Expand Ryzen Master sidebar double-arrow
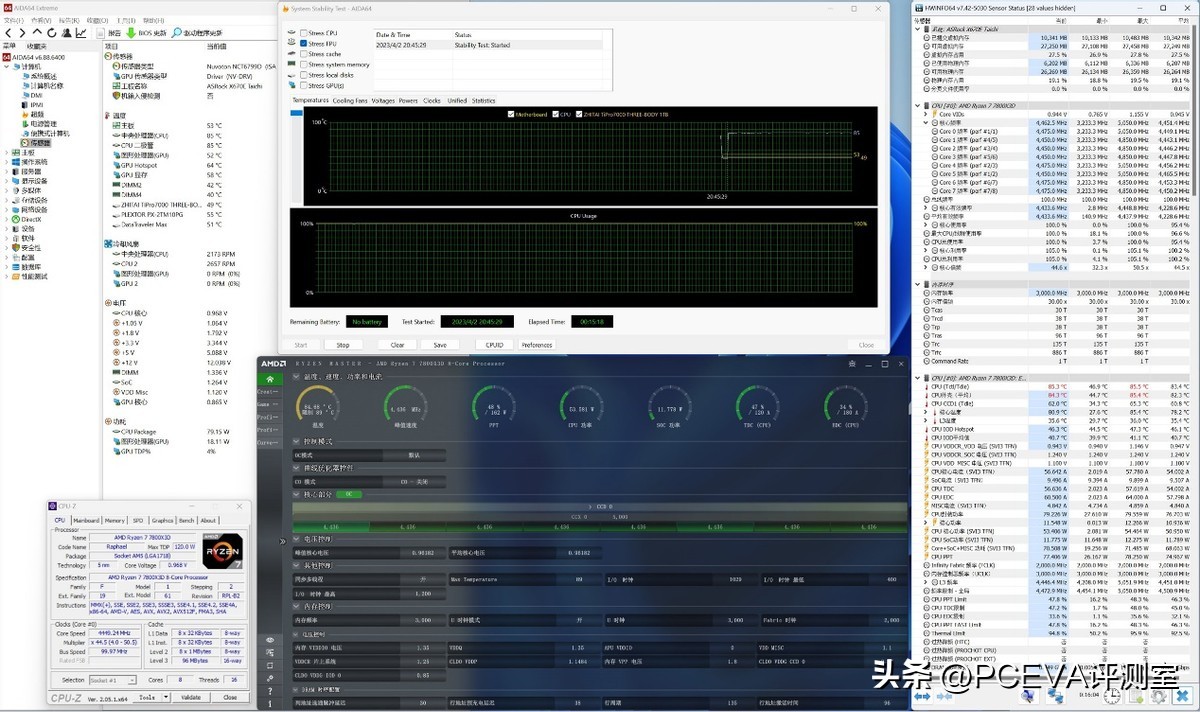The height and width of the screenshot is (712, 1200). tap(282, 542)
